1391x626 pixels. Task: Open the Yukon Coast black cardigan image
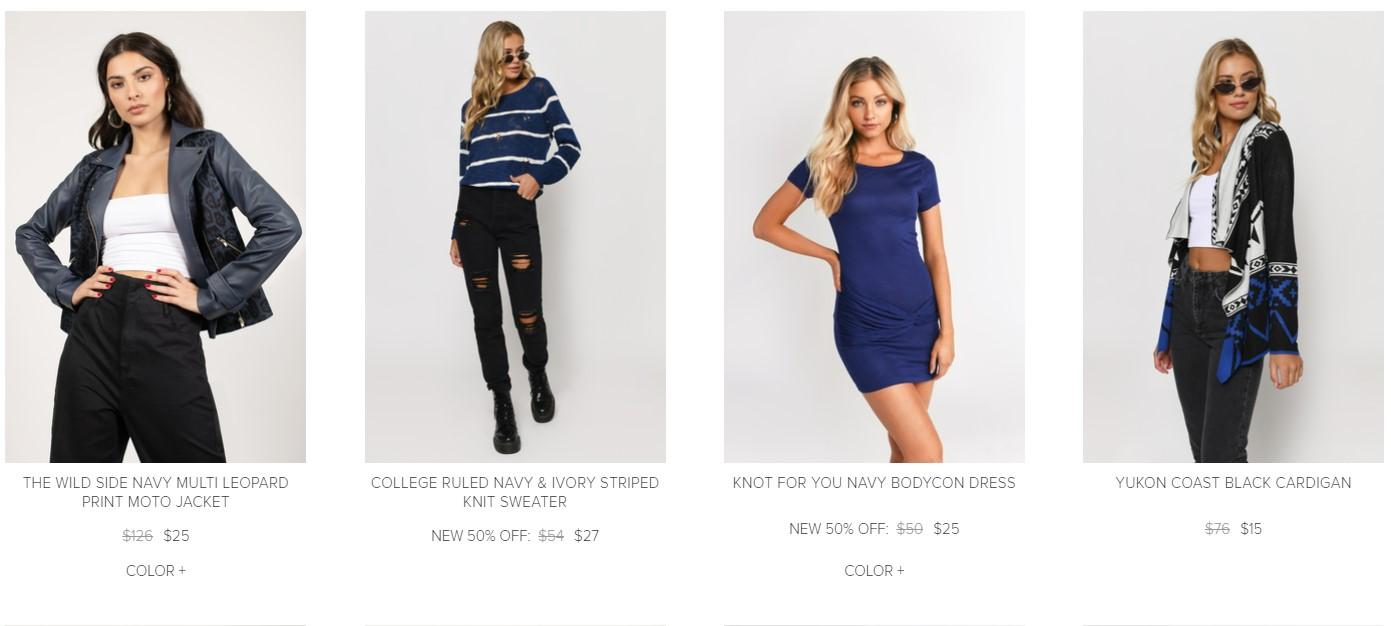[x=1233, y=237]
